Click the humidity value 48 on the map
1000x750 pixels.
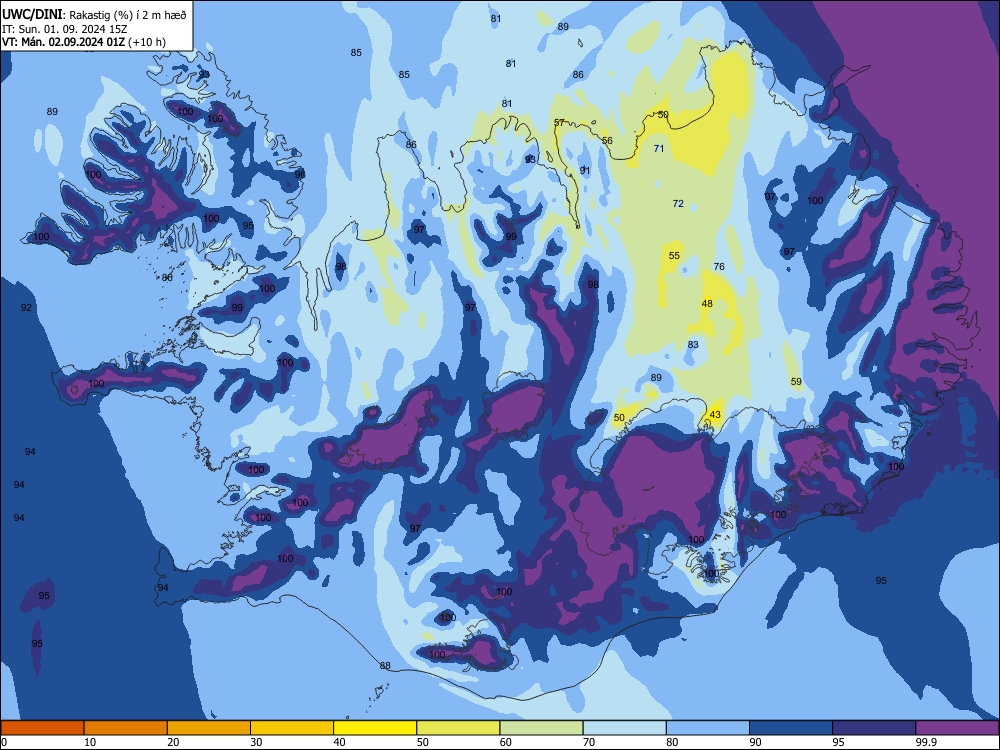[707, 304]
